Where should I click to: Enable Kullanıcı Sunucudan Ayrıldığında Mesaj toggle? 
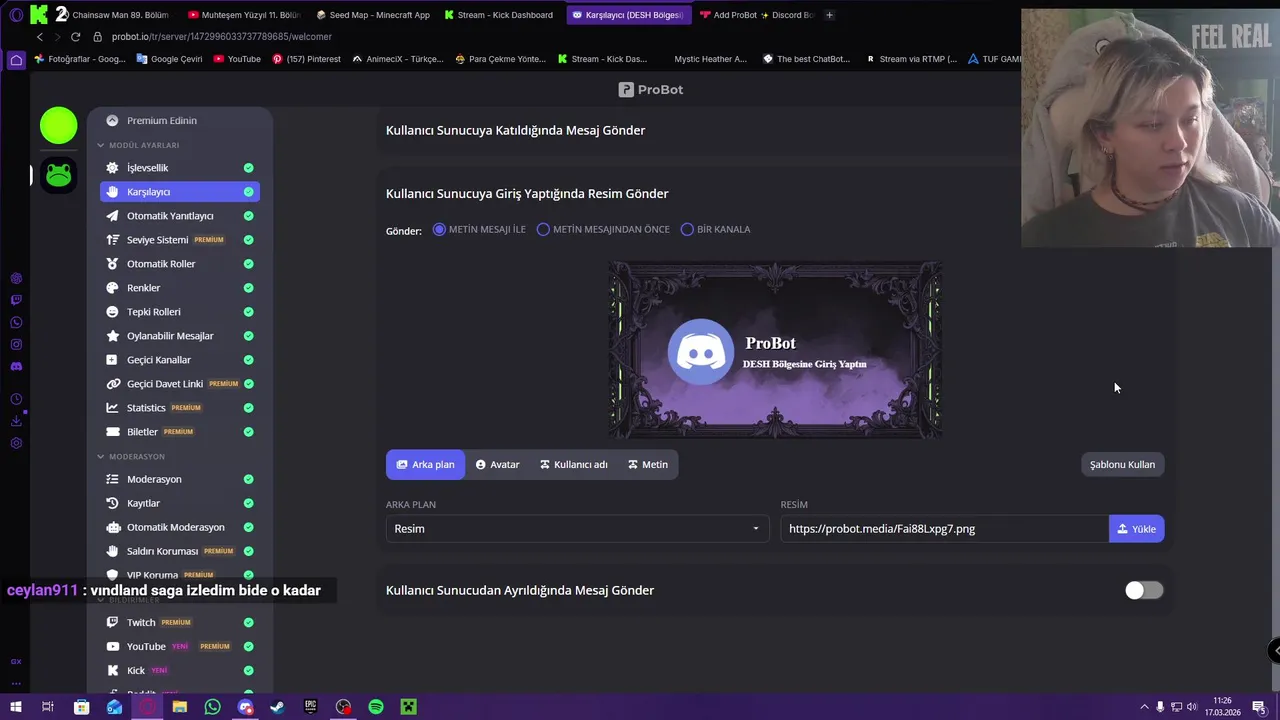pos(1144,590)
